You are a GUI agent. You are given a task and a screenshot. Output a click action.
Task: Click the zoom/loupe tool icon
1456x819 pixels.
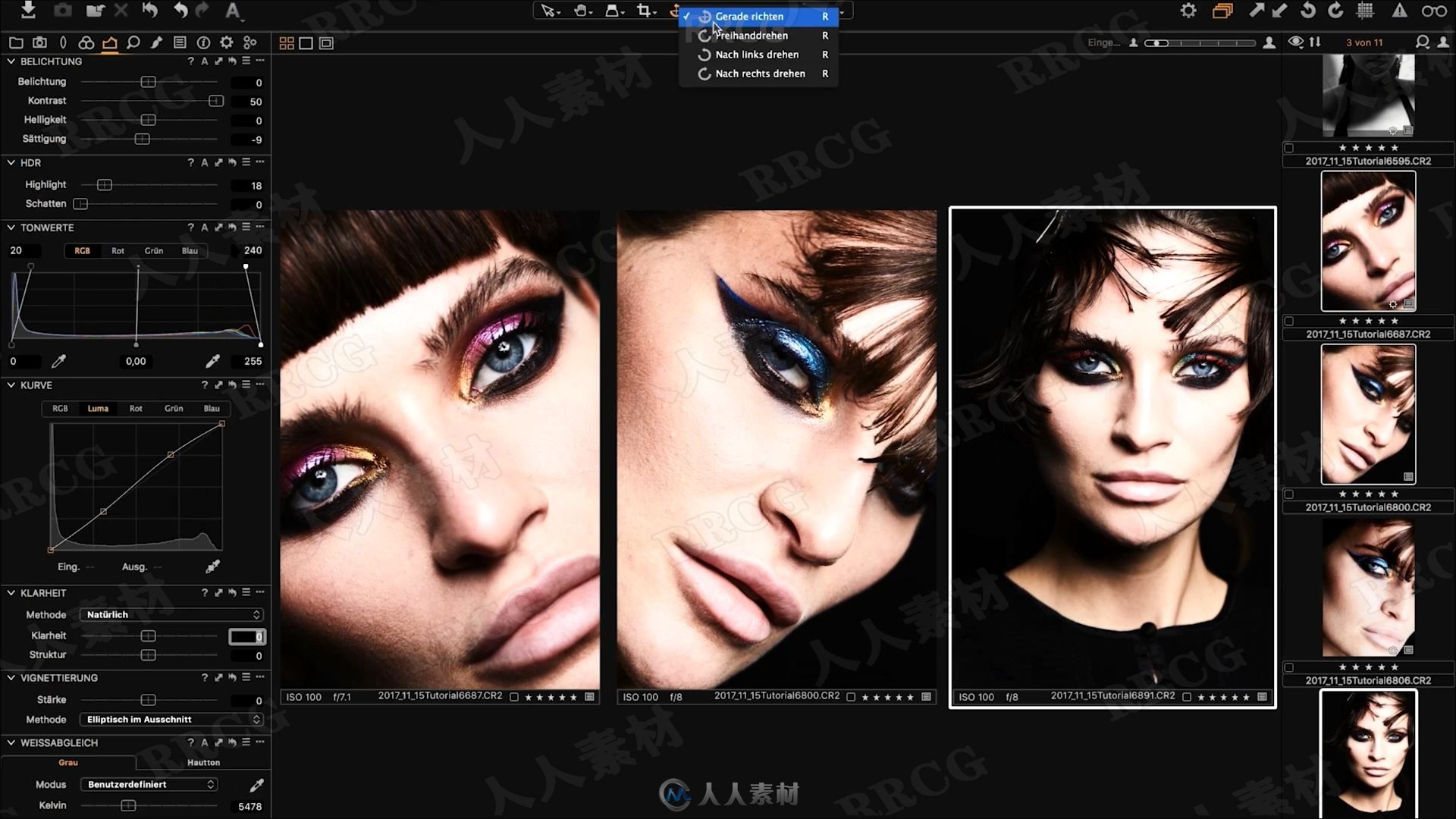[x=133, y=42]
